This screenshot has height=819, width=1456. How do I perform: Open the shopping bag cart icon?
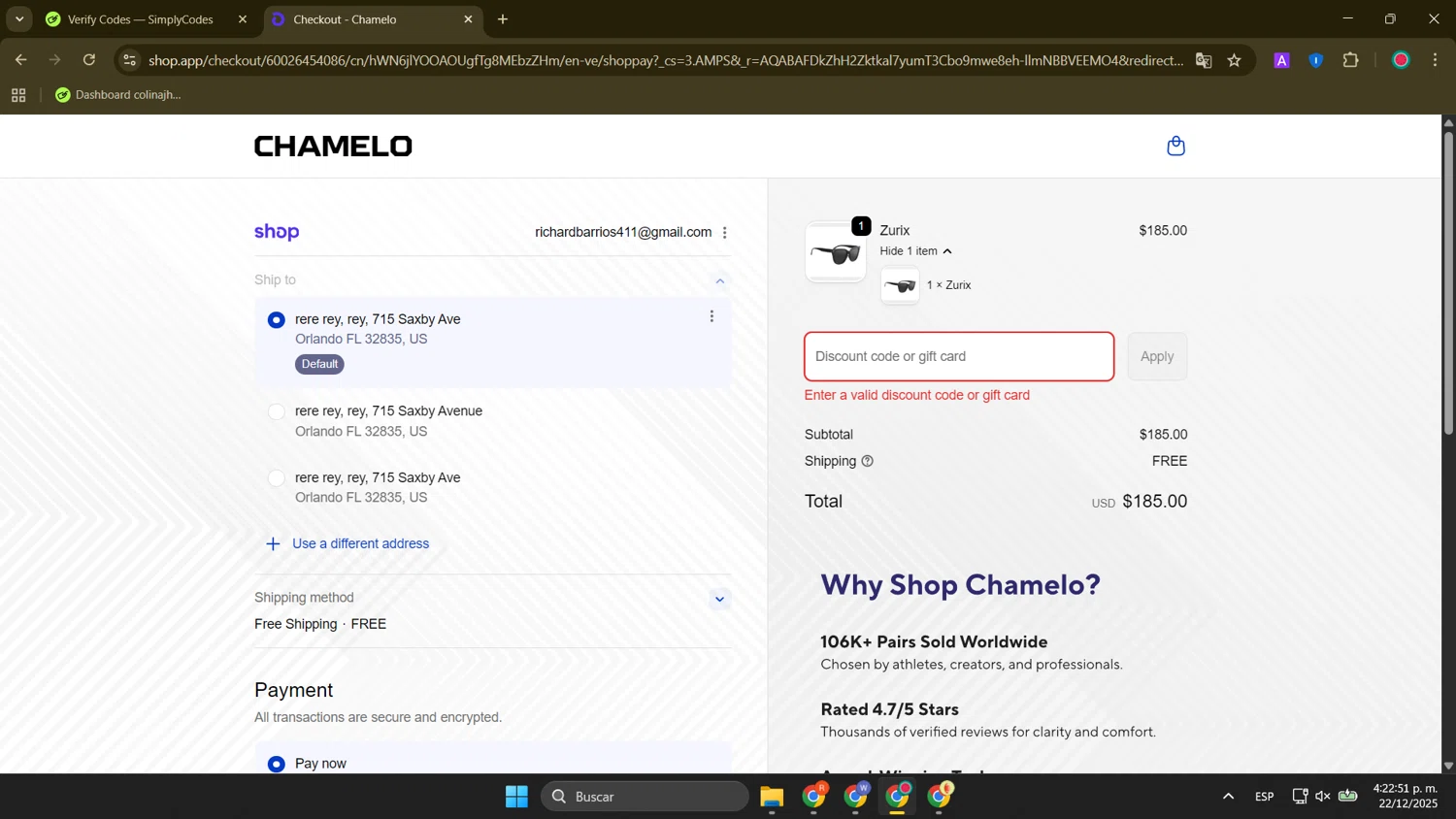1175,147
